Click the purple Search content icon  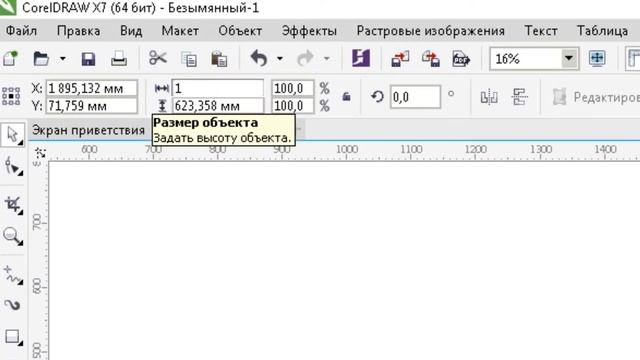pyautogui.click(x=361, y=58)
